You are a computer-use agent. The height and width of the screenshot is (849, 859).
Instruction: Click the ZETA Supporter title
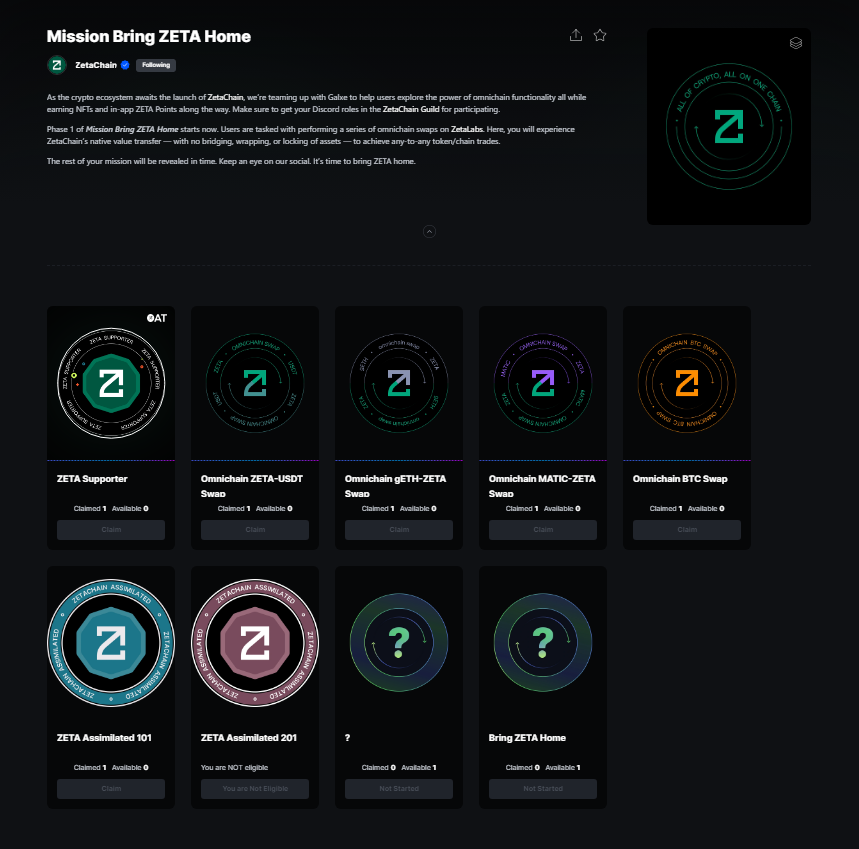coord(92,479)
